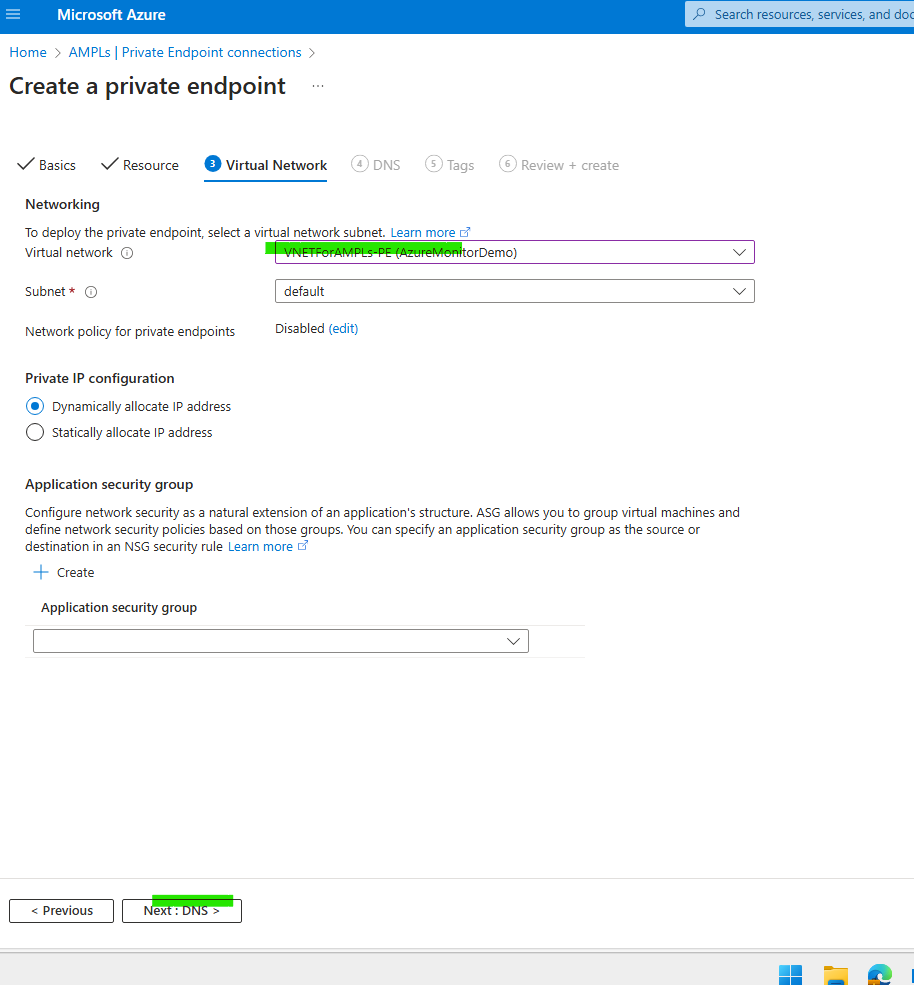Screen dimensions: 914x985
Task: Click the Next : DNS button
Action: 182,911
